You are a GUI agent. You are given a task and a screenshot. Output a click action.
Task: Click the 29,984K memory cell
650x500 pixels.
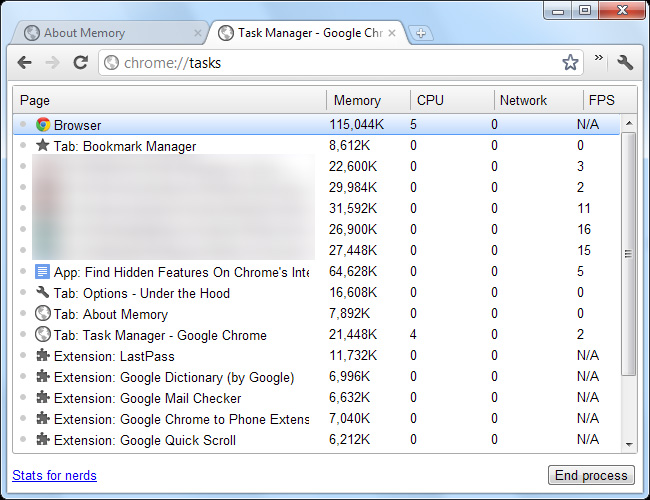tap(353, 187)
